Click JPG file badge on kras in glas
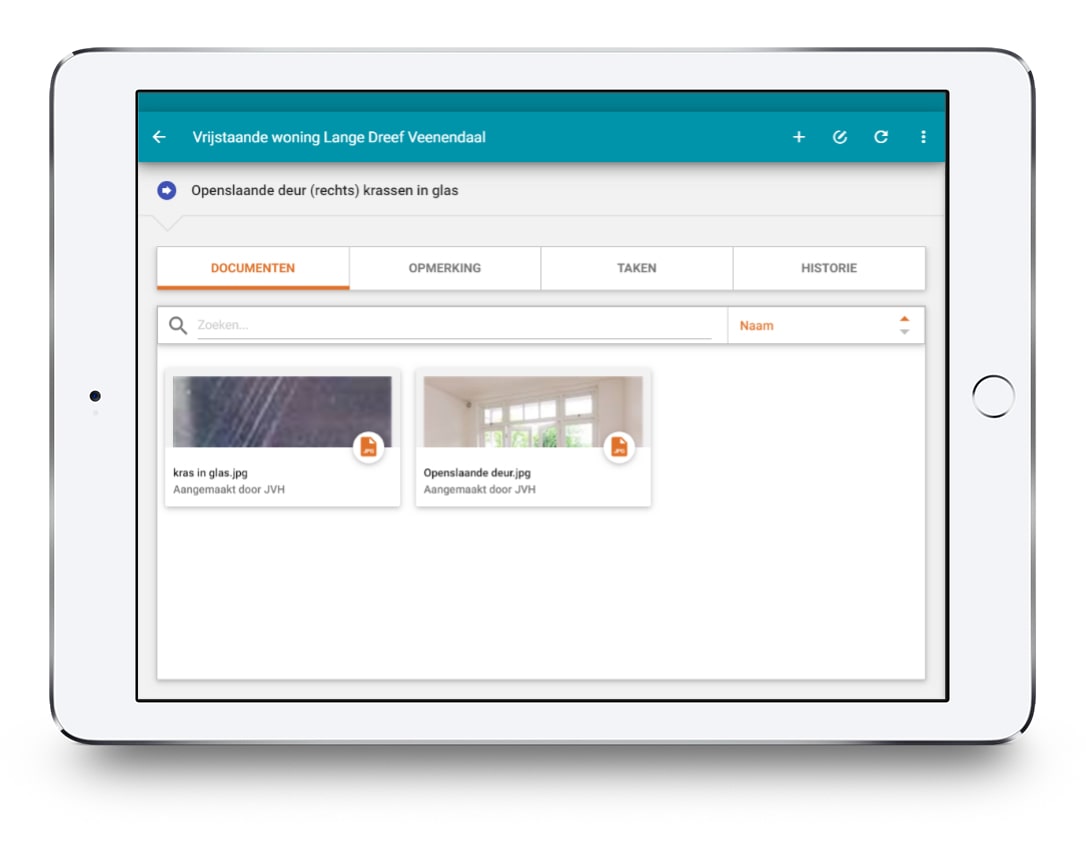The height and width of the screenshot is (844, 1086). tap(368, 447)
